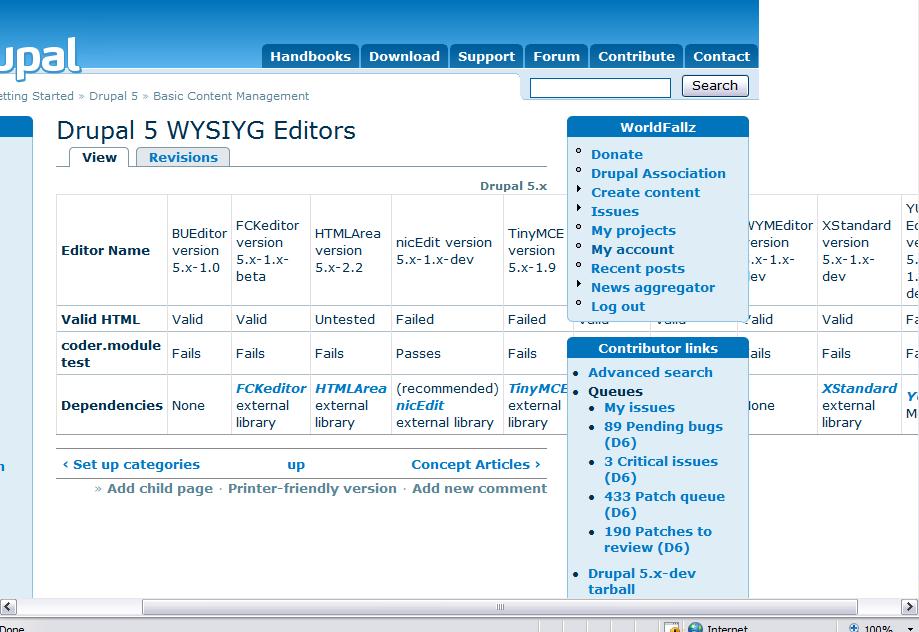
Task: Open the 100% zoom level dropdown
Action: click(910, 628)
